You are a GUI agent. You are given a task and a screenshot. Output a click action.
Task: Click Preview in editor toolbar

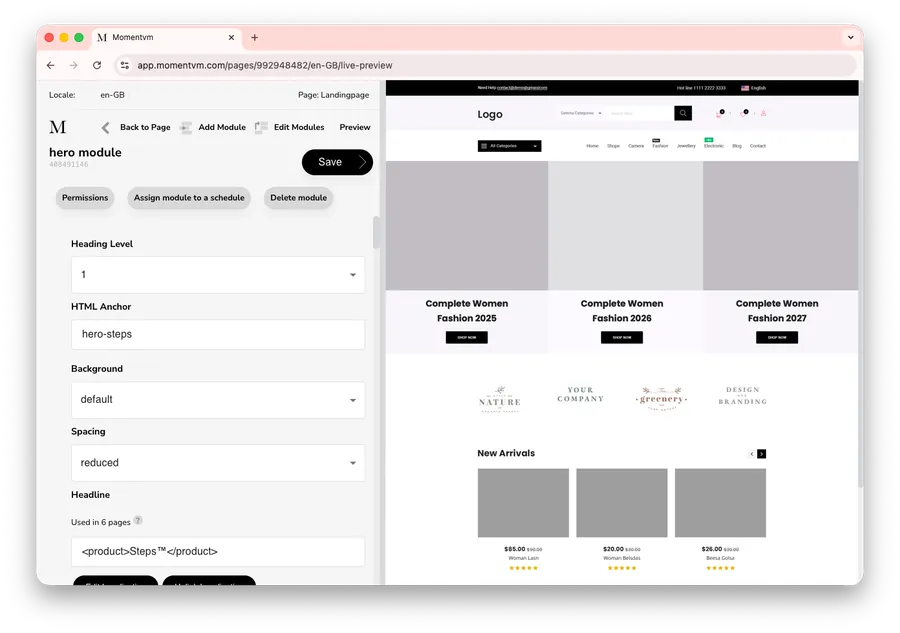coord(355,127)
